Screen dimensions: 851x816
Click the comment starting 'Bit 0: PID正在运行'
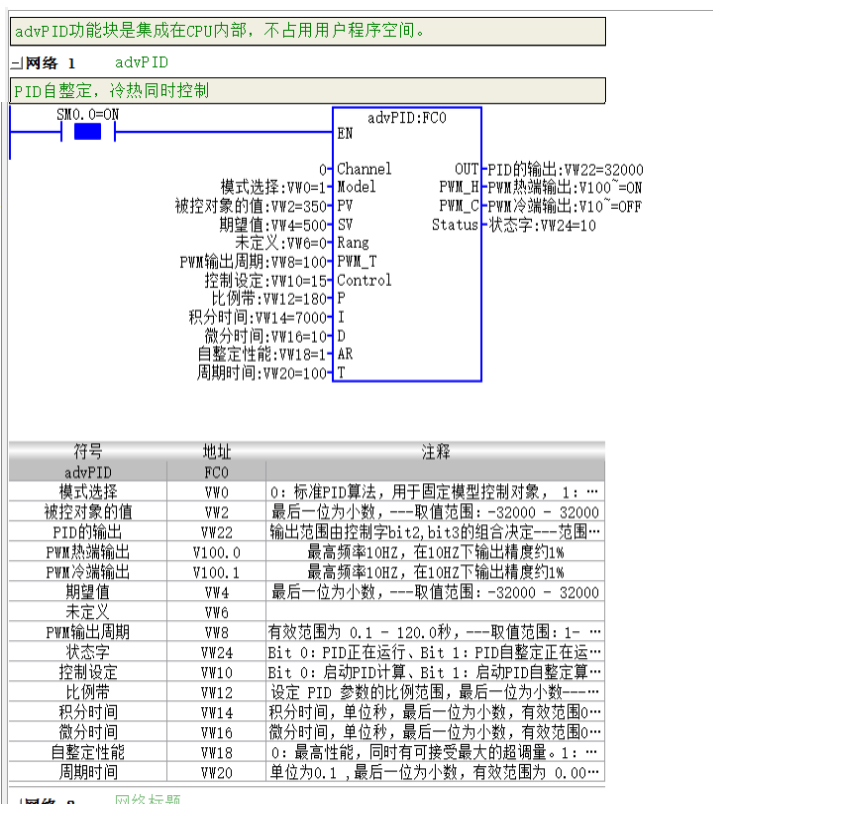tap(435, 653)
